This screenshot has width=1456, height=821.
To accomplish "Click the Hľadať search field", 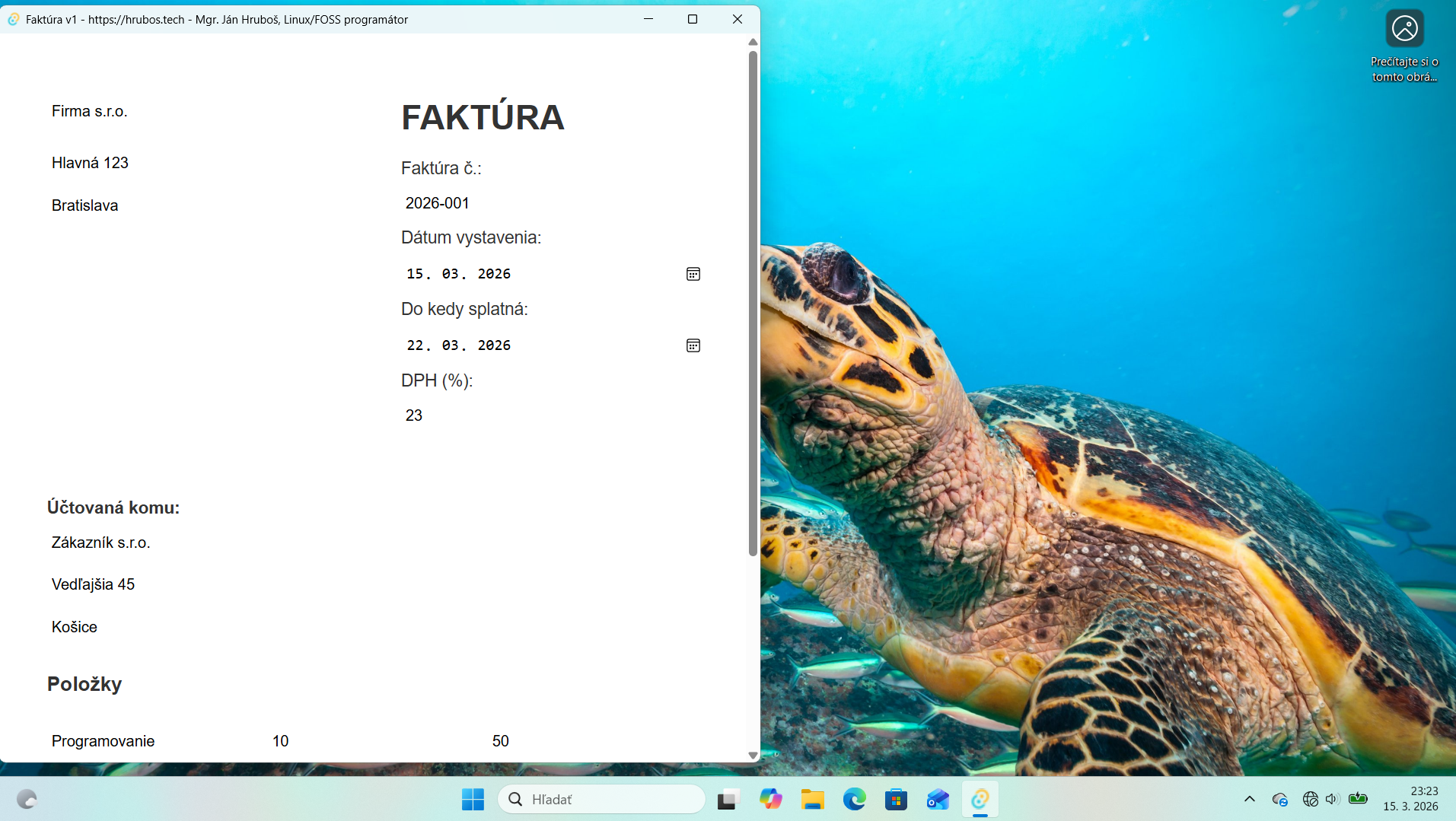I will click(x=601, y=799).
